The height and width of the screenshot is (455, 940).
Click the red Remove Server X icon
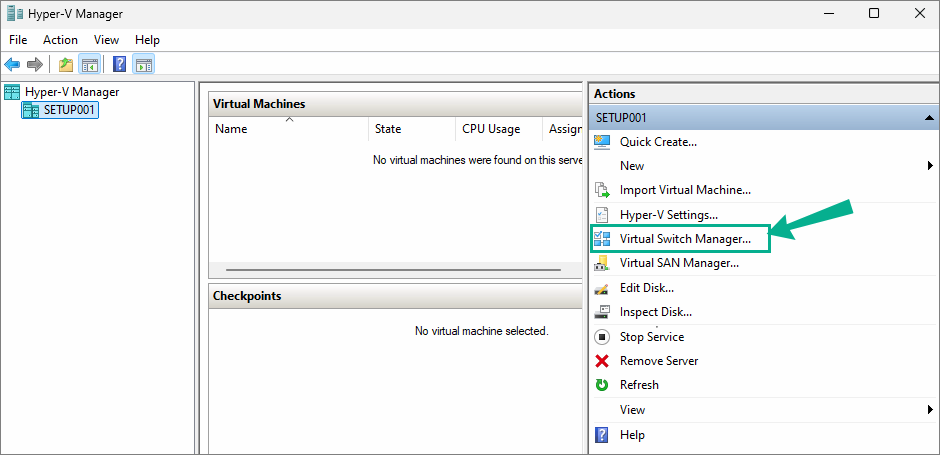pyautogui.click(x=602, y=361)
